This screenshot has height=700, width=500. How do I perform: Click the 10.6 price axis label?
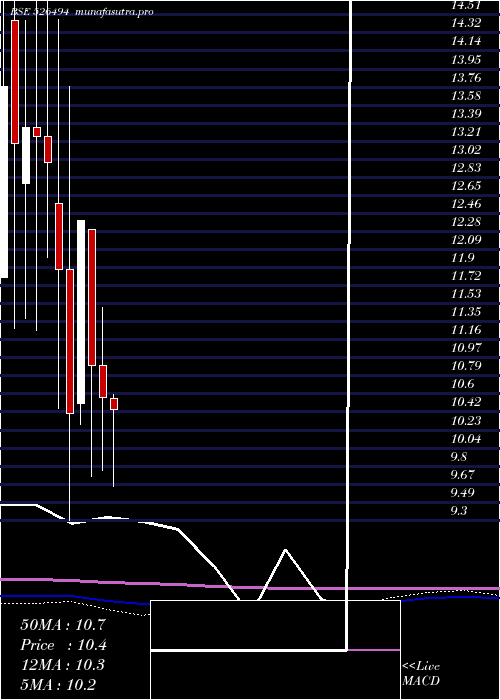coord(462,384)
